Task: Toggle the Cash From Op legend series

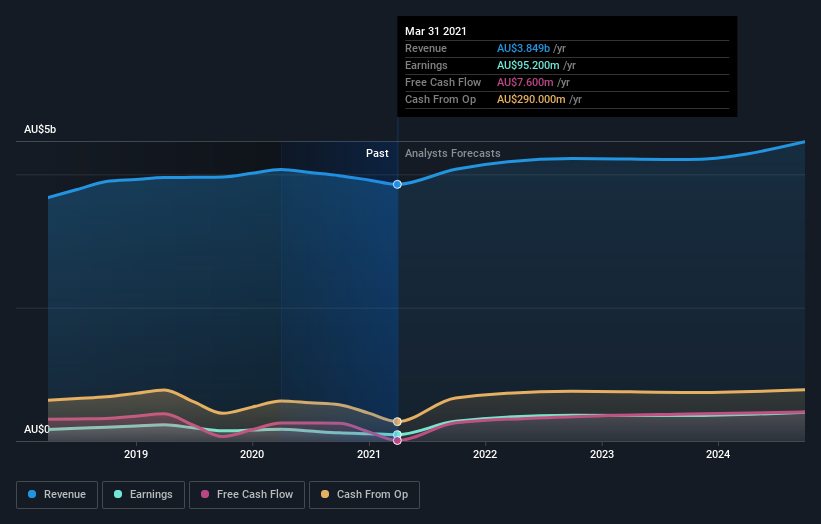Action: click(364, 495)
